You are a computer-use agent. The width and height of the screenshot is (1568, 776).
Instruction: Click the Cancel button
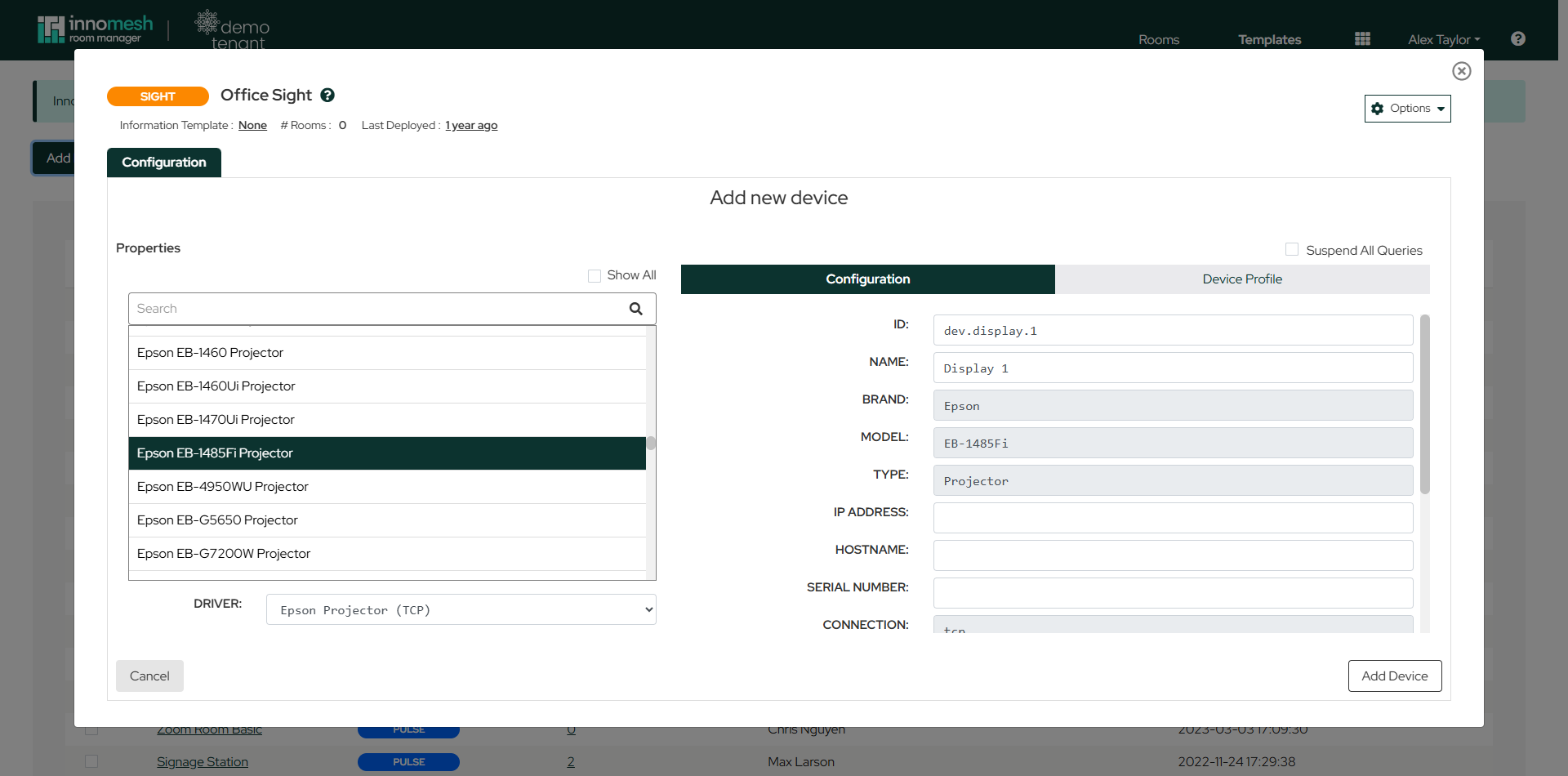(x=149, y=676)
